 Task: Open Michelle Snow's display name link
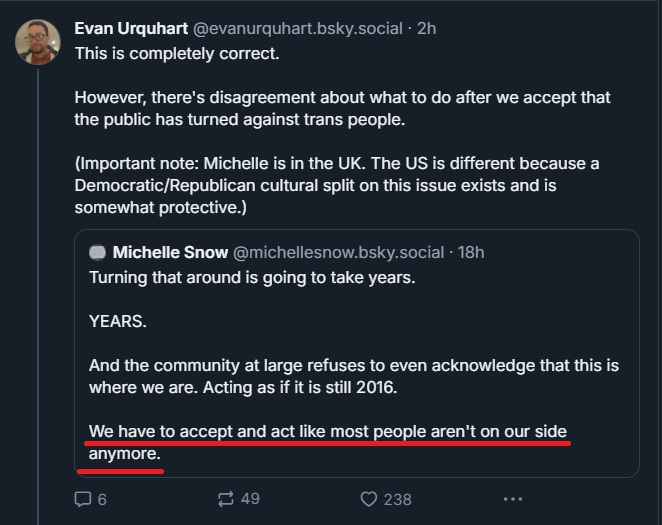[170, 253]
